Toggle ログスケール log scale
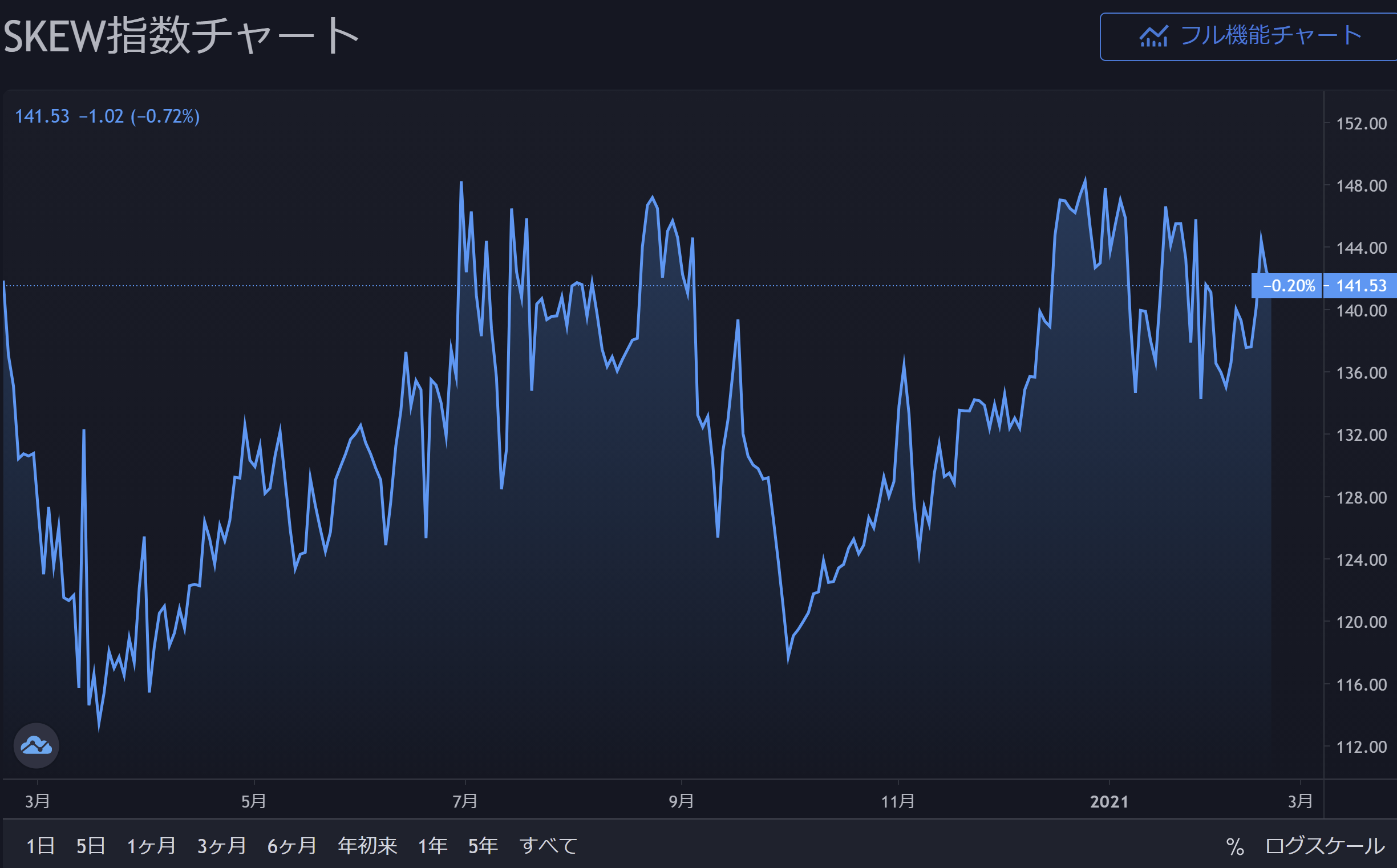The image size is (1397, 868). click(x=1325, y=846)
